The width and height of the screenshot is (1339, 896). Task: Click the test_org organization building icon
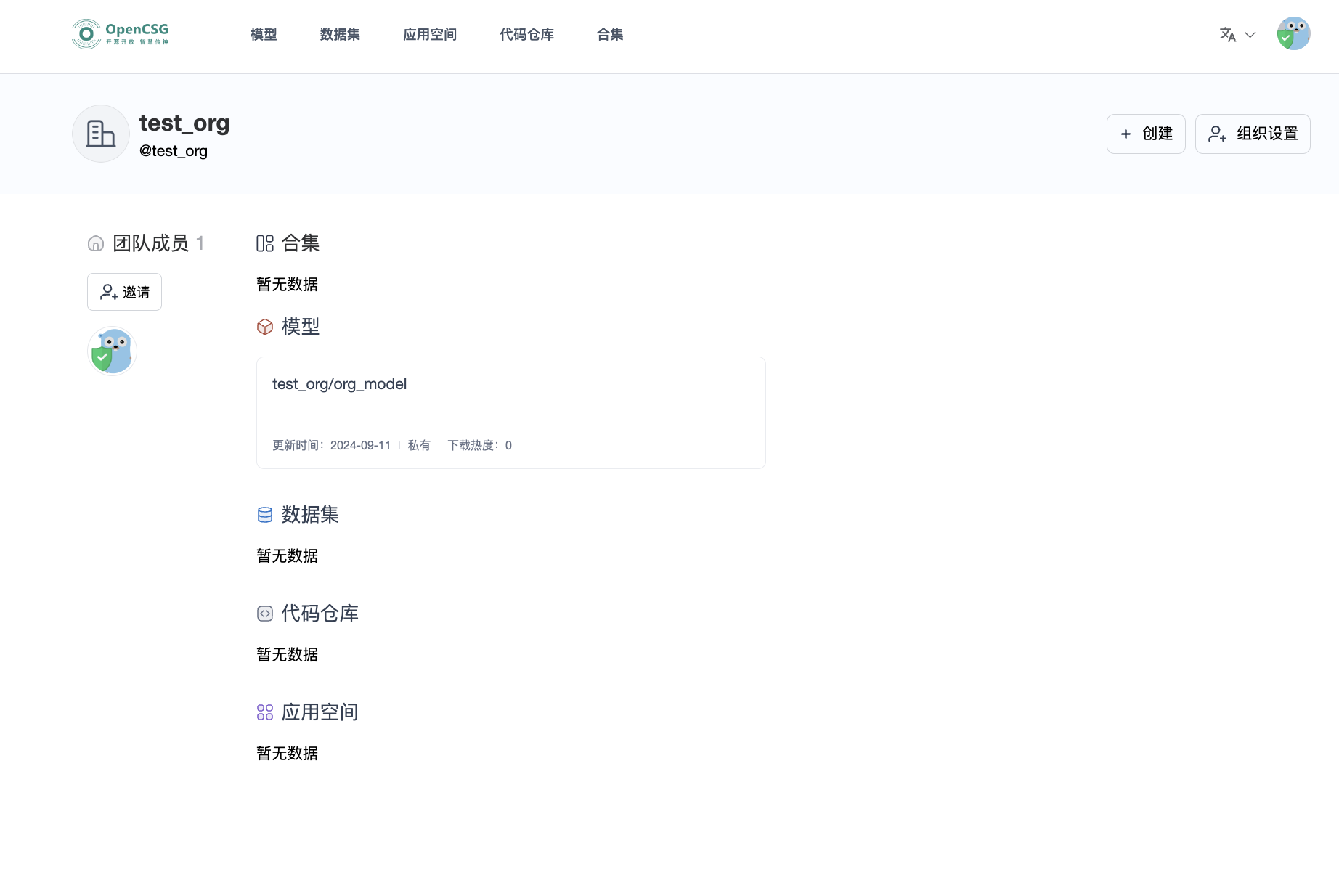tap(101, 134)
